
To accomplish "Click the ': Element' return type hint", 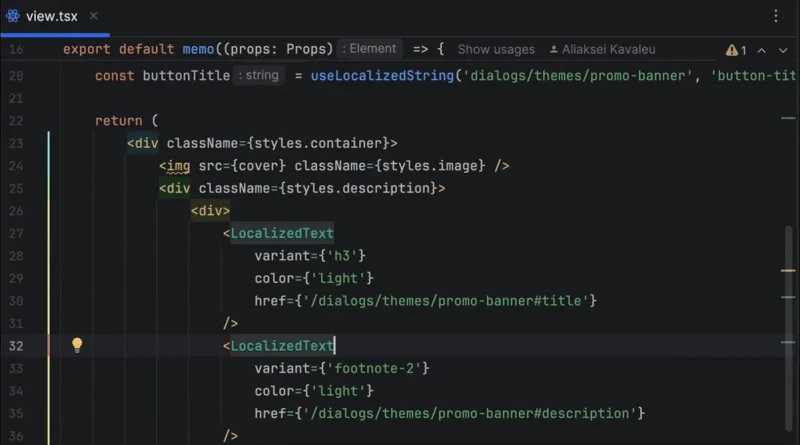I will tap(370, 48).
